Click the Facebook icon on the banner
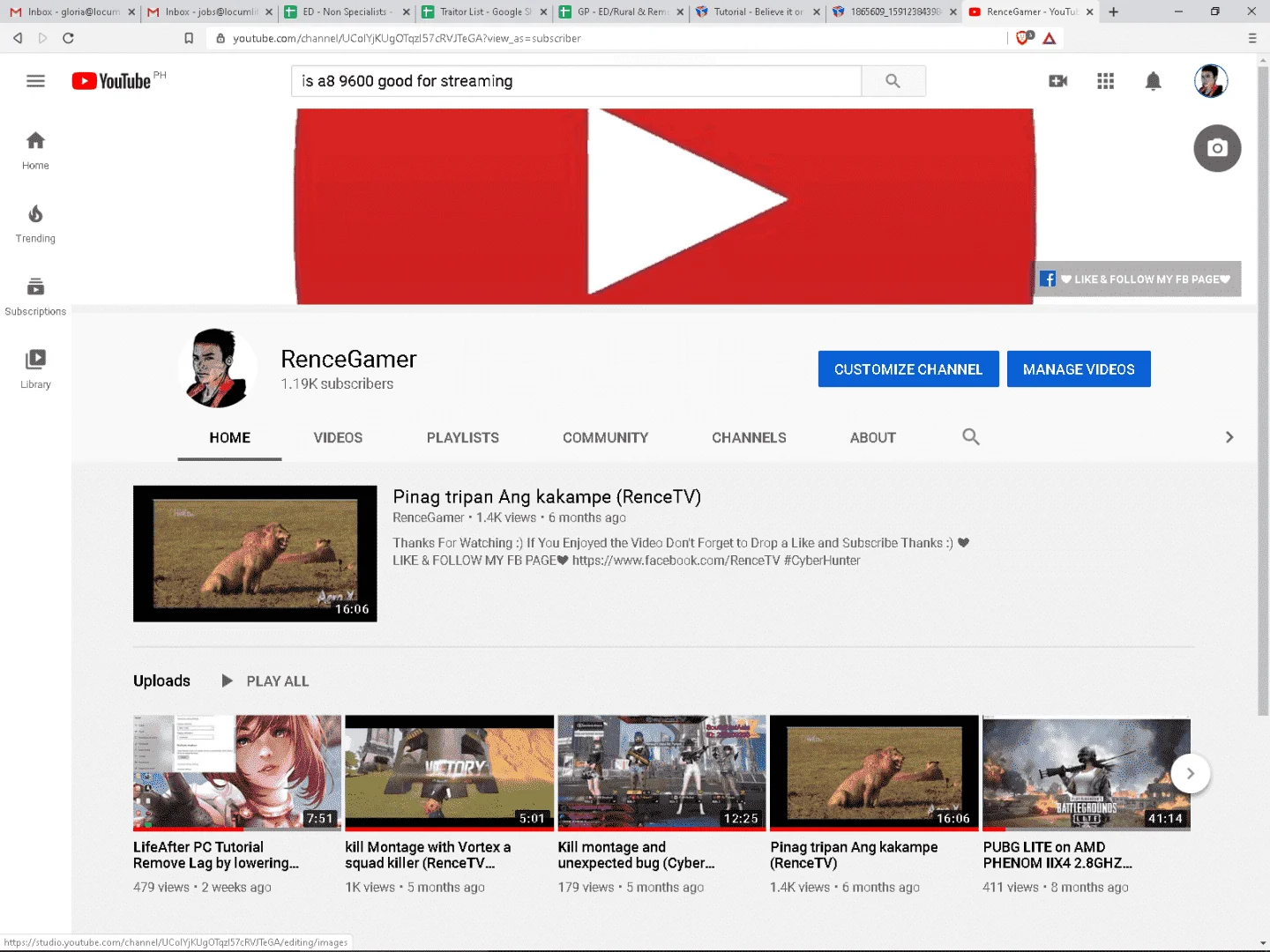Image resolution: width=1270 pixels, height=952 pixels. [x=1048, y=279]
